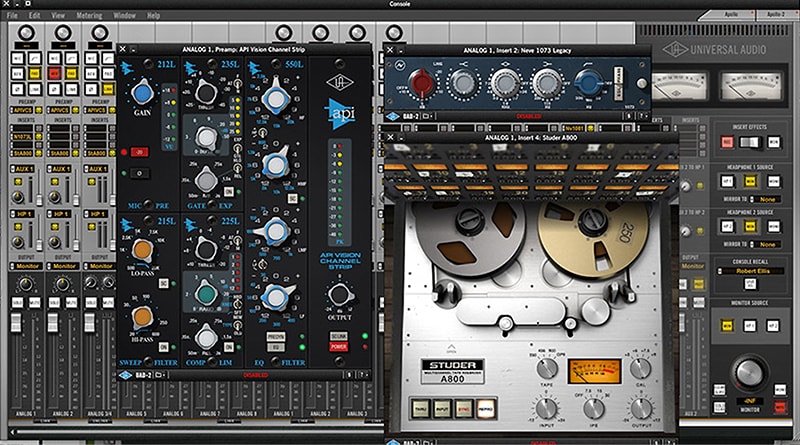
Task: Toggle the red -20 pad button on 212L
Action: click(139, 152)
